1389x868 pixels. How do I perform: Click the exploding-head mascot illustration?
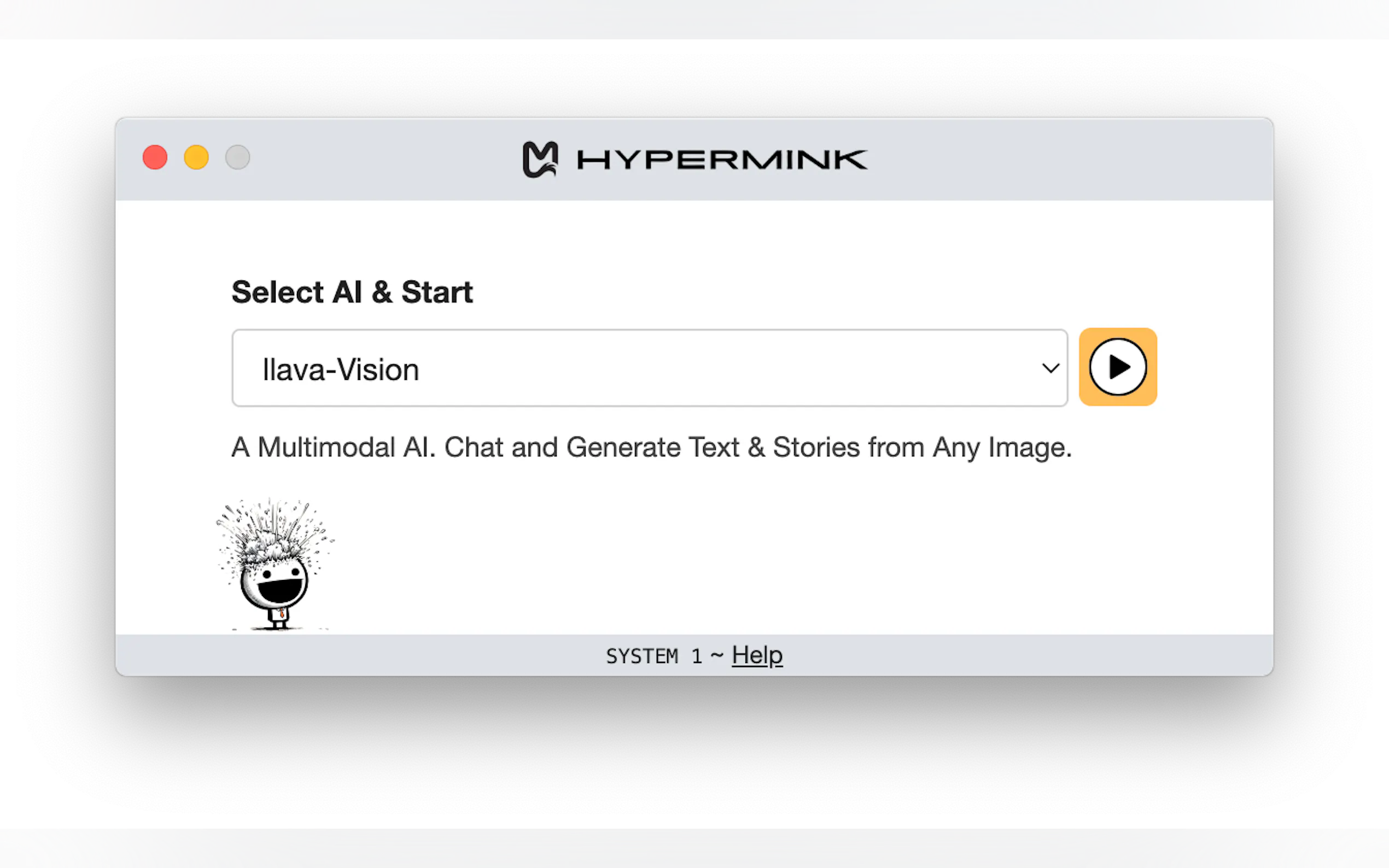275,566
